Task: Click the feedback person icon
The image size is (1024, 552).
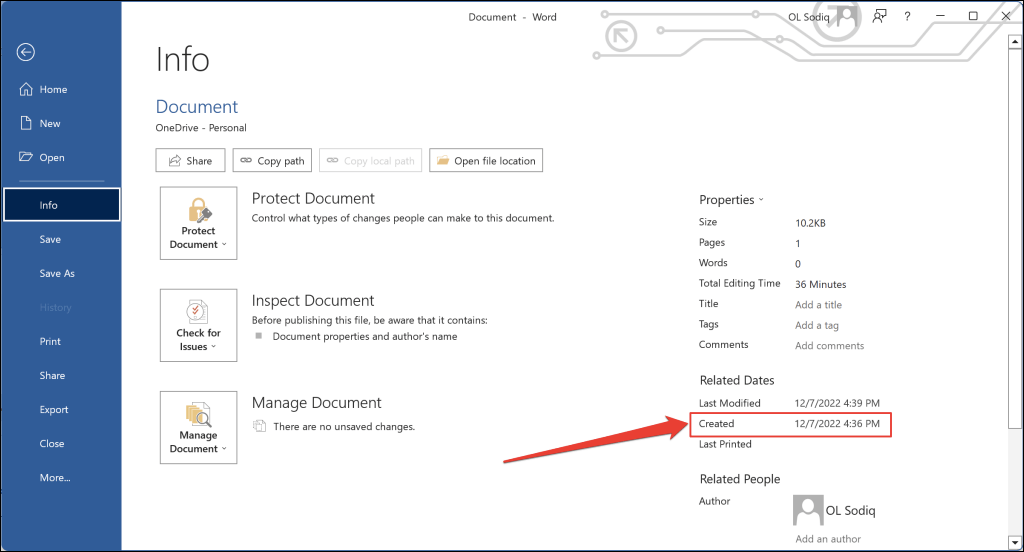Action: [880, 16]
